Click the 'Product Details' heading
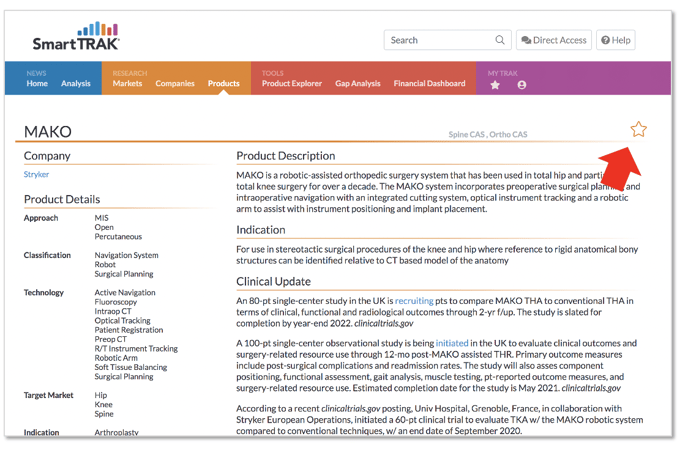Image resolution: width=688 pixels, height=450 pixels. 62,199
